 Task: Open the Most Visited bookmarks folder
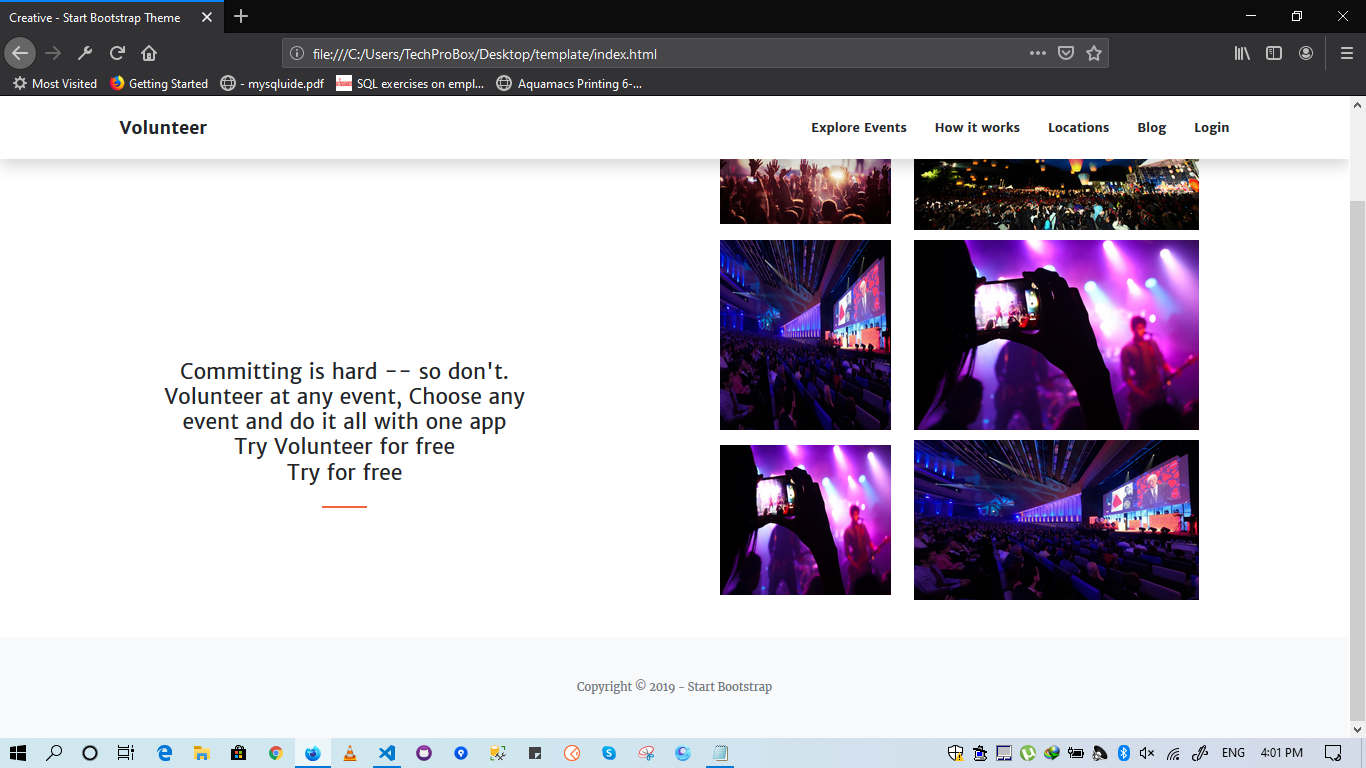coord(55,84)
